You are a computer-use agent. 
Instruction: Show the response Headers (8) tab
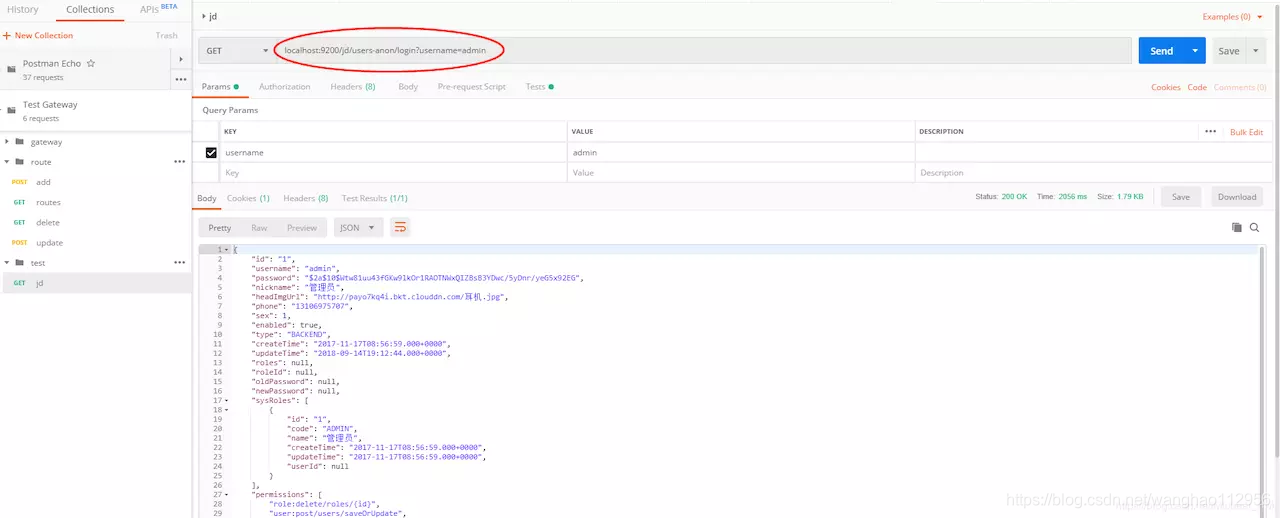pyautogui.click(x=306, y=198)
